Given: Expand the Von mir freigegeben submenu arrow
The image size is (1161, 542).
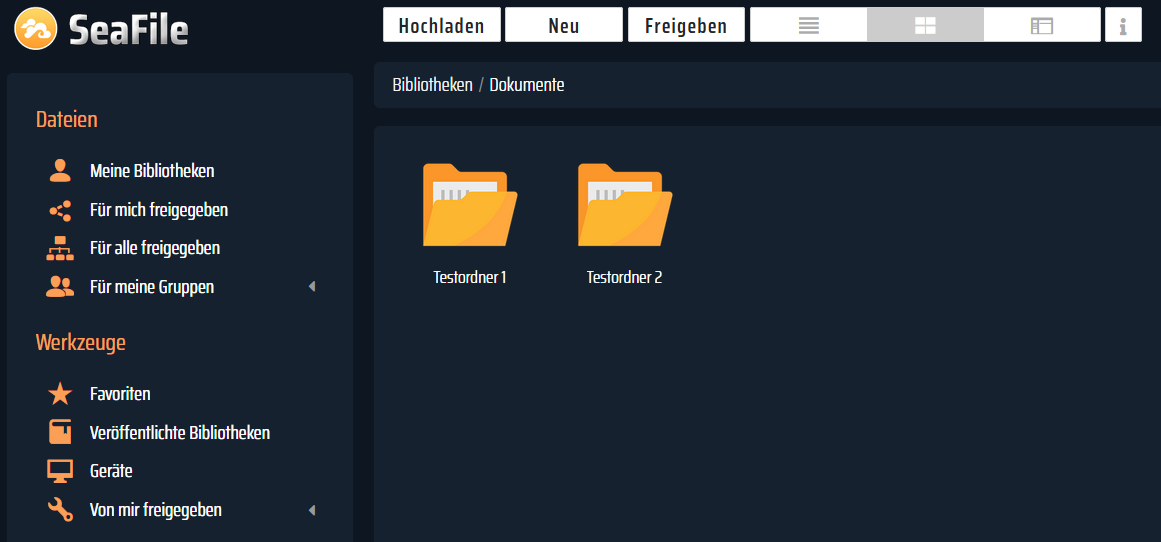Looking at the screenshot, I should 311,510.
